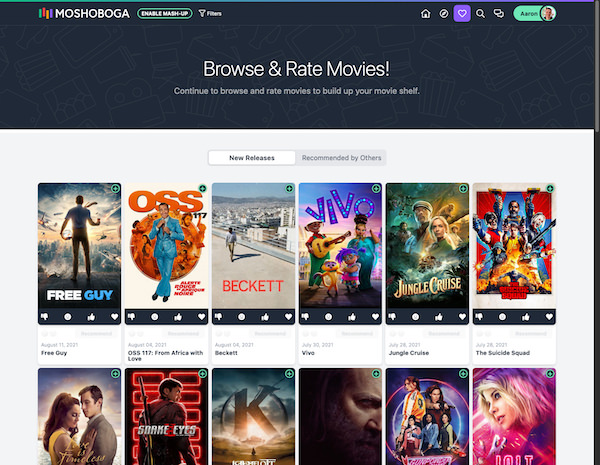
Task: Rate Beckett neutral with circle icon
Action: click(241, 317)
